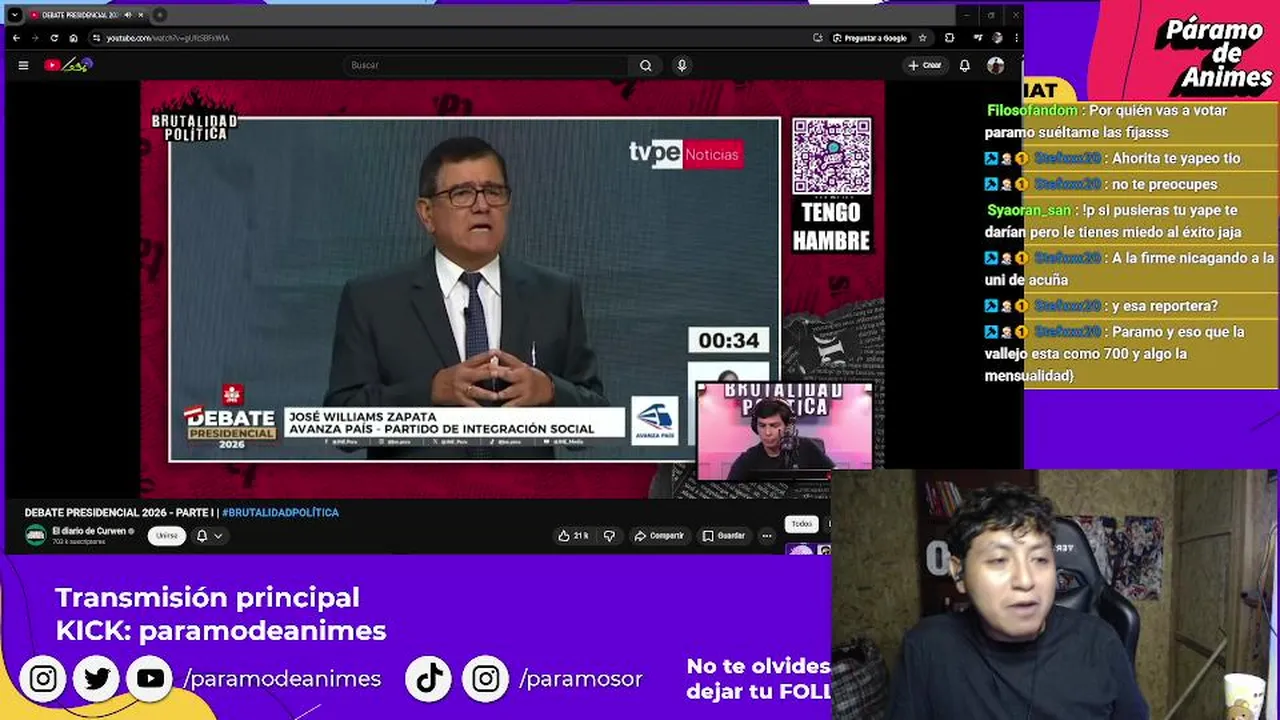Image resolution: width=1280 pixels, height=720 pixels.
Task: Open El diario de Curwen channel avatar
Action: tap(35, 536)
